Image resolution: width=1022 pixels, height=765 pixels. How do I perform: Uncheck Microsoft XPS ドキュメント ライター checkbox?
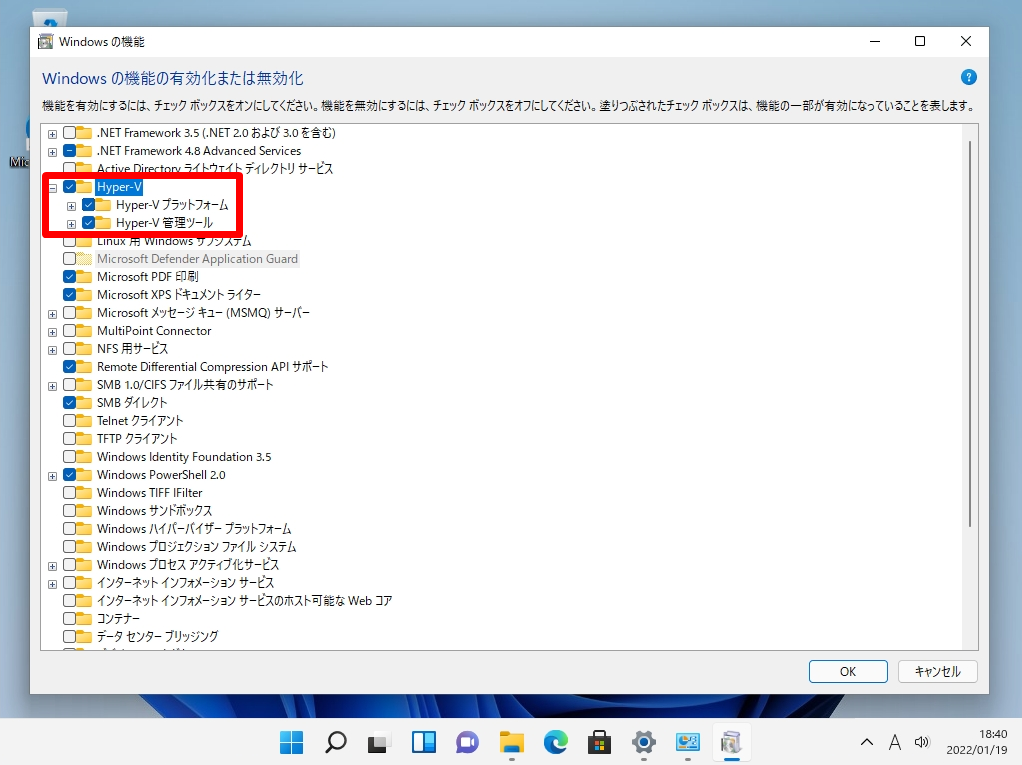[x=69, y=295]
